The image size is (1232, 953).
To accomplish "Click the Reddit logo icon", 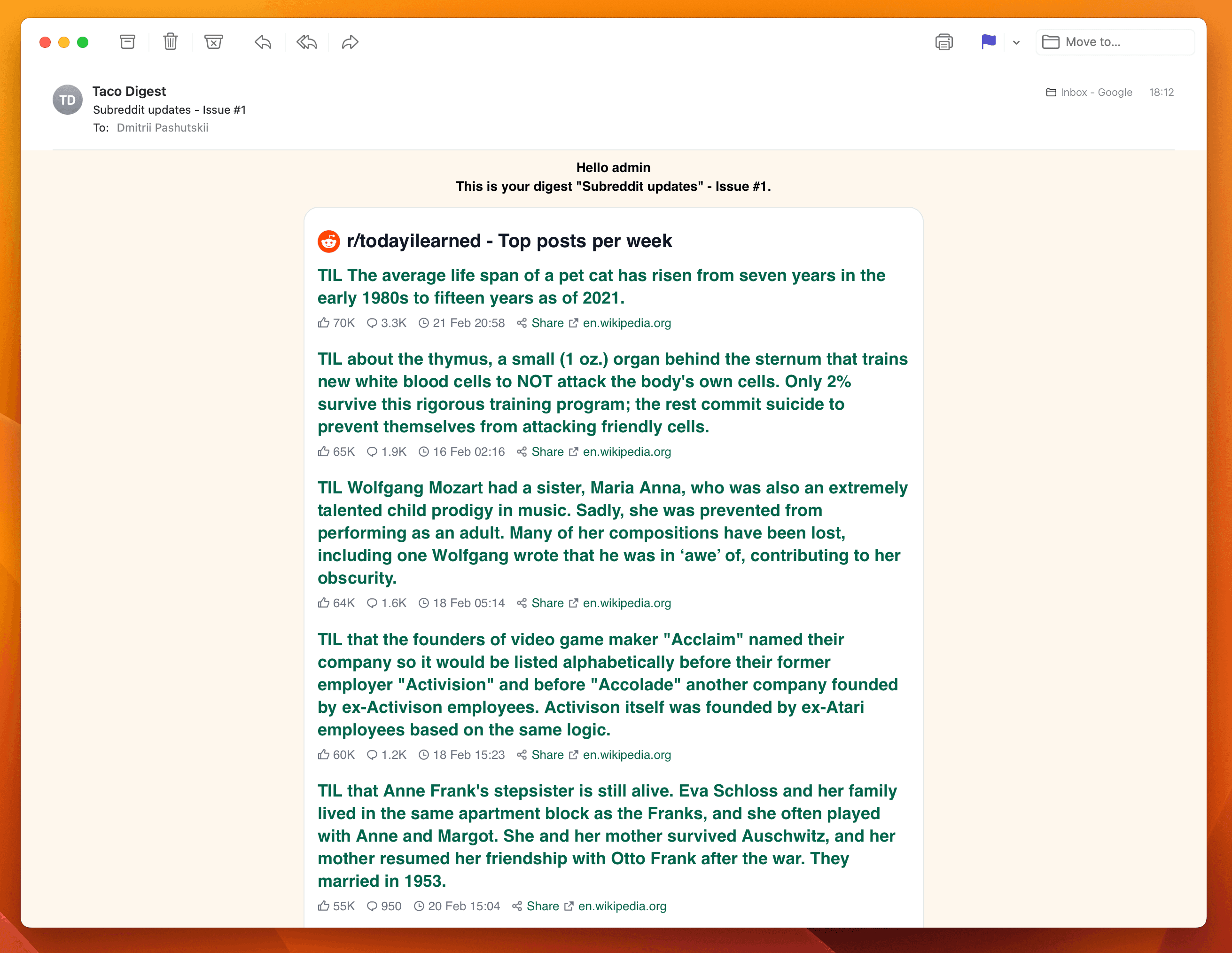I will 329,241.
